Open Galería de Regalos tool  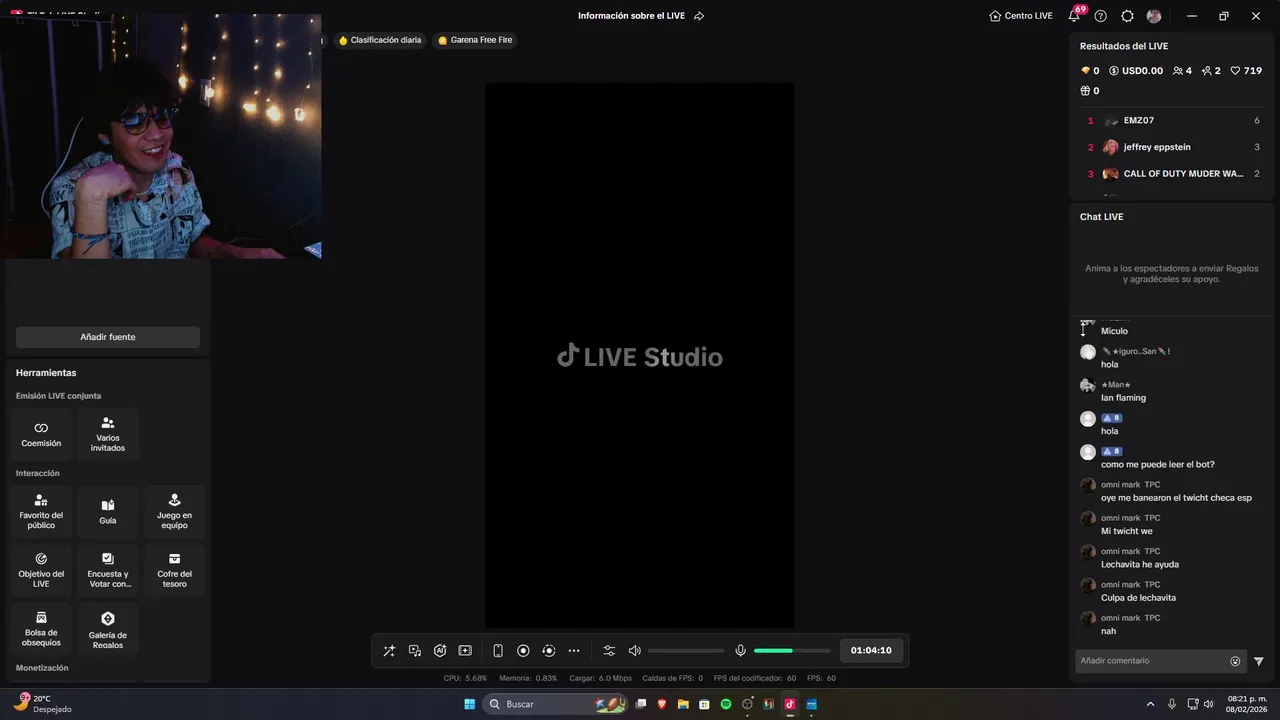108,629
